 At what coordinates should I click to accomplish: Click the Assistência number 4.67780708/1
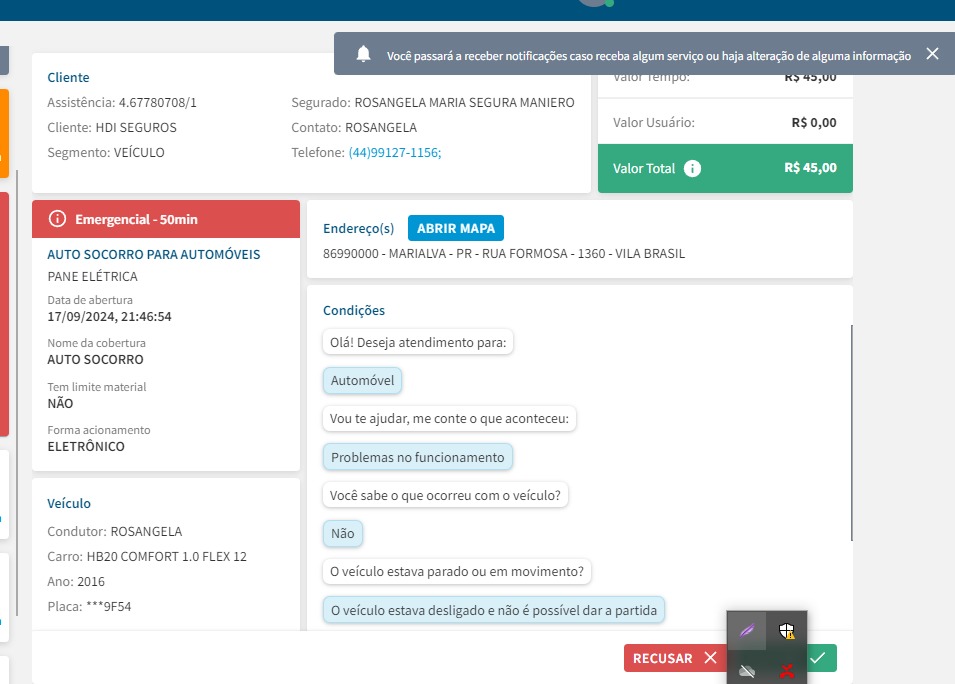(158, 102)
